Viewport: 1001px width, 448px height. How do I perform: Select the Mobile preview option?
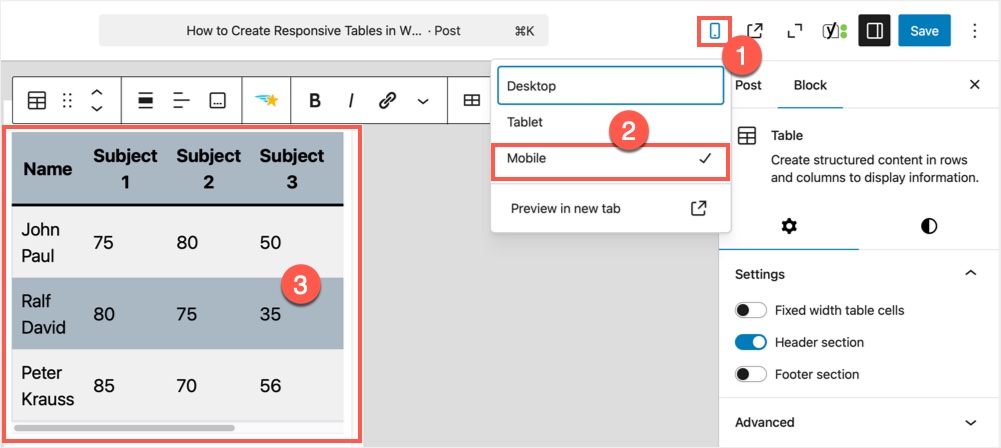610,160
